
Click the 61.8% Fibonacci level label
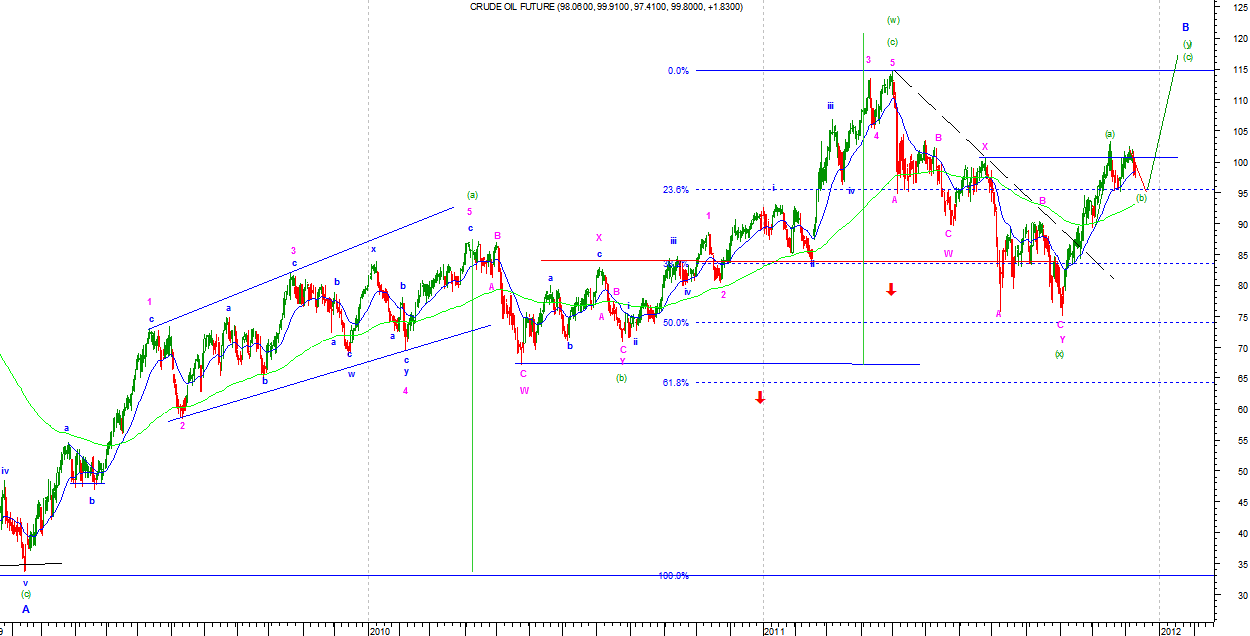coord(676,383)
